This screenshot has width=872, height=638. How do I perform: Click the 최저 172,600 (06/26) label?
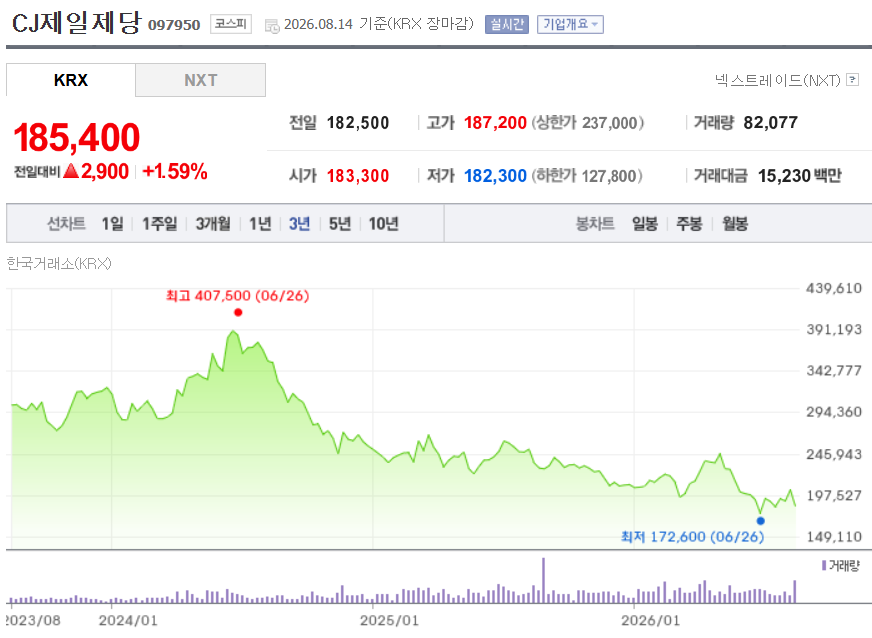(692, 537)
